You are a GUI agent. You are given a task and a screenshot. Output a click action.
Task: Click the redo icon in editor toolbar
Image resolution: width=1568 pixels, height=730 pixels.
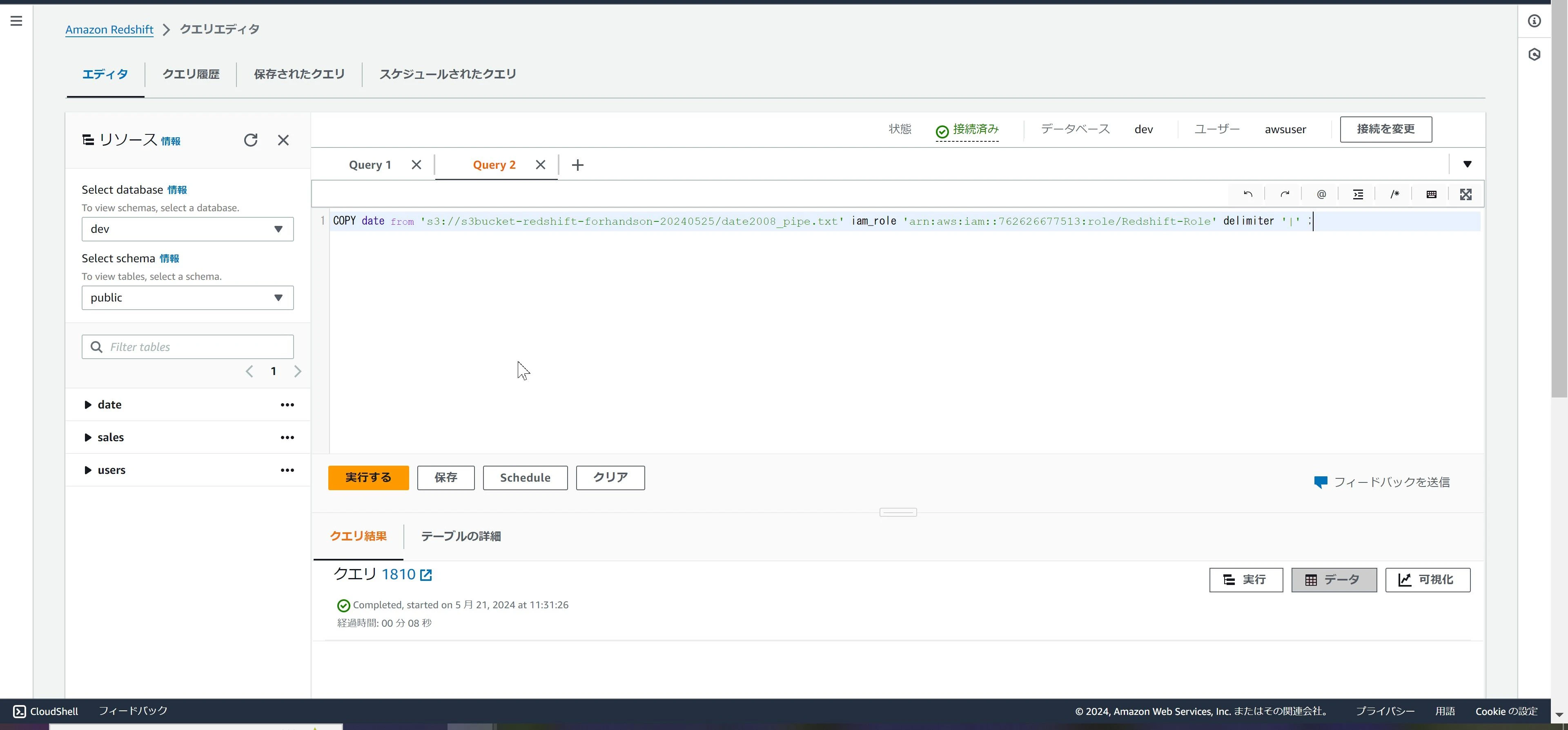(1284, 194)
